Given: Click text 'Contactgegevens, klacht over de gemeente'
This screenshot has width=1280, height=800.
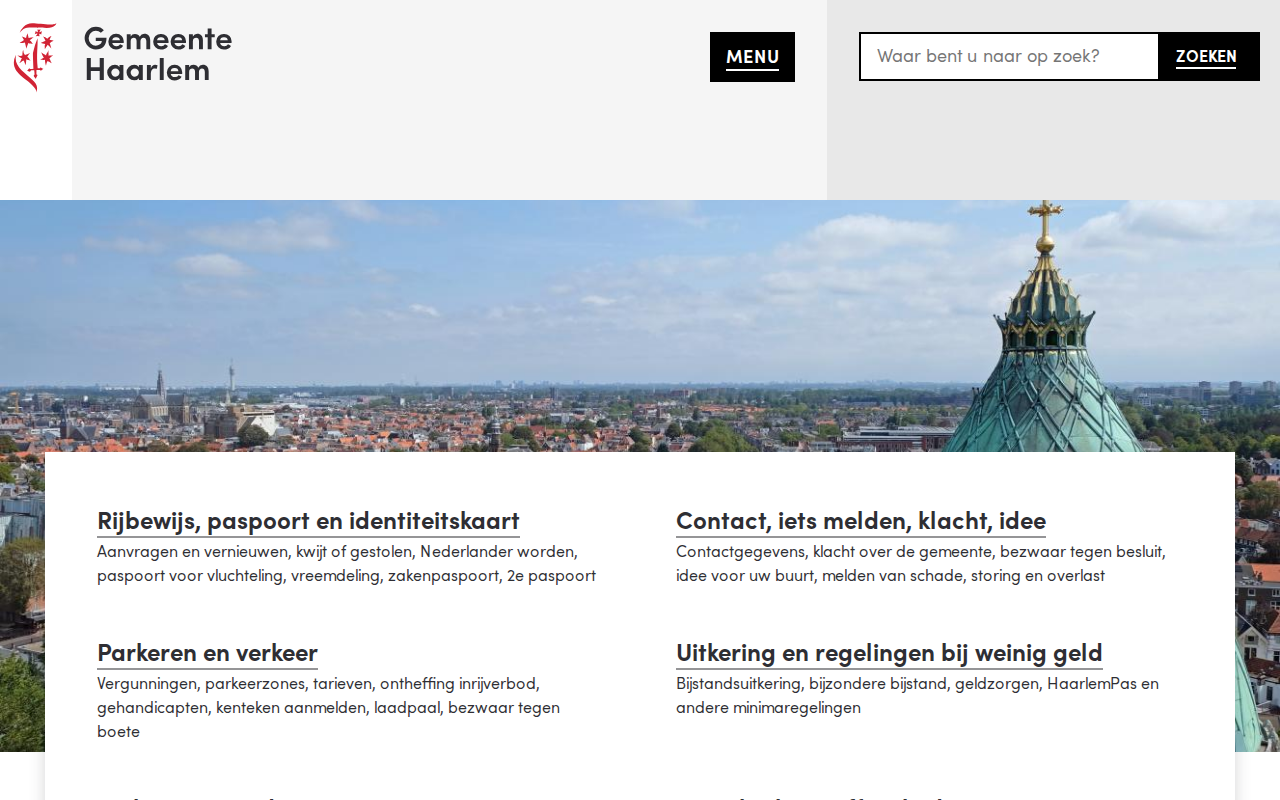Looking at the screenshot, I should click(834, 552).
